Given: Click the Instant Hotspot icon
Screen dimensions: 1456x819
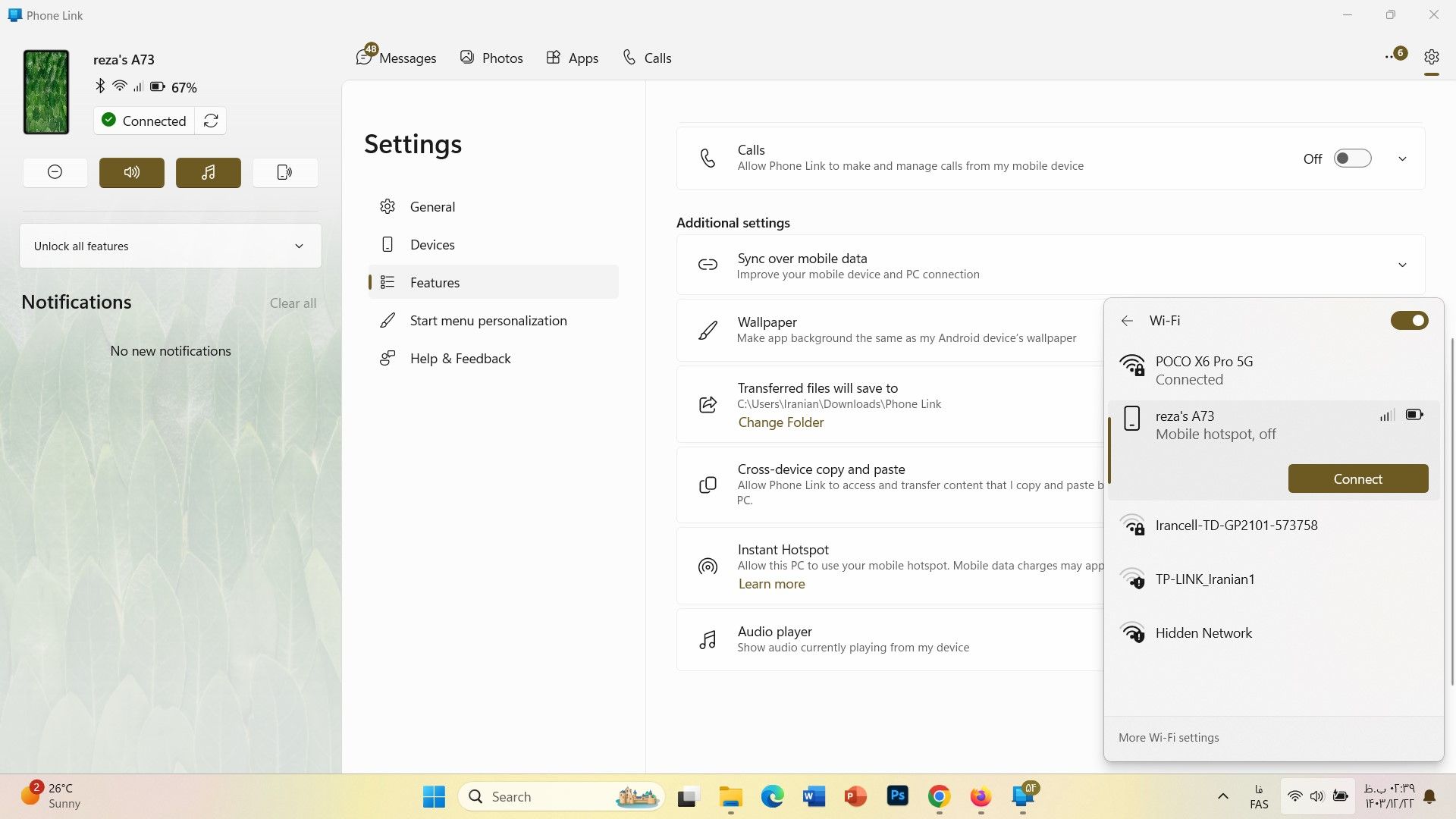Looking at the screenshot, I should point(708,566).
